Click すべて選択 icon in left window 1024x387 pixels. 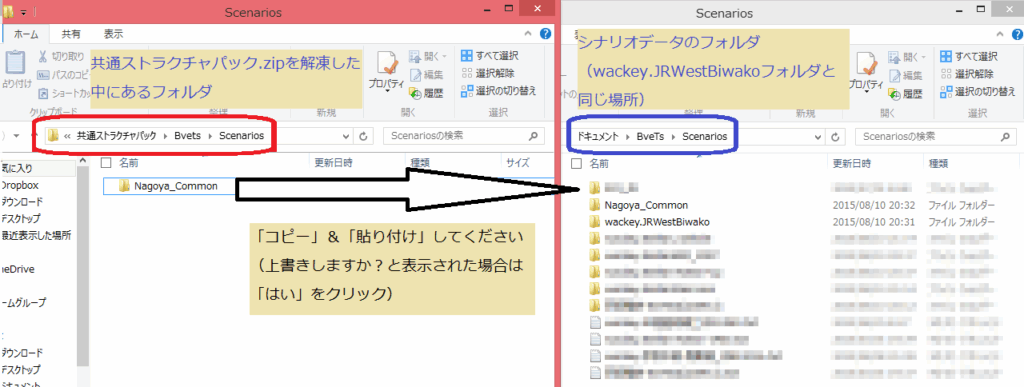(x=466, y=55)
